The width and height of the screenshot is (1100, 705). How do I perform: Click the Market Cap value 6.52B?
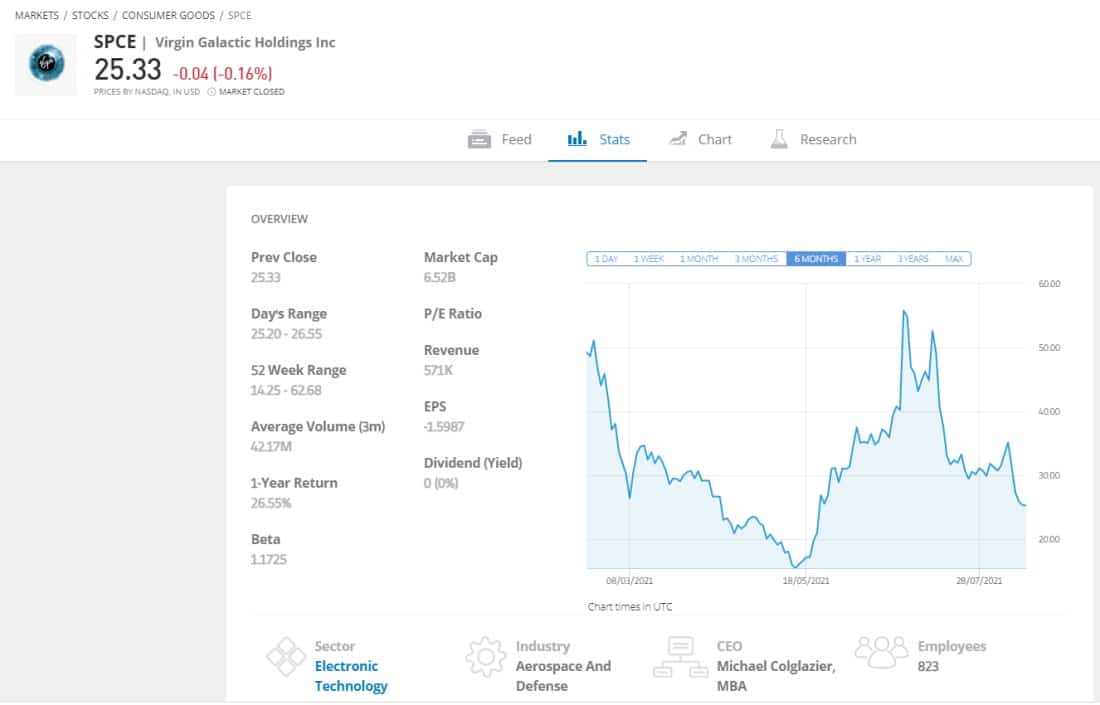pyautogui.click(x=440, y=277)
